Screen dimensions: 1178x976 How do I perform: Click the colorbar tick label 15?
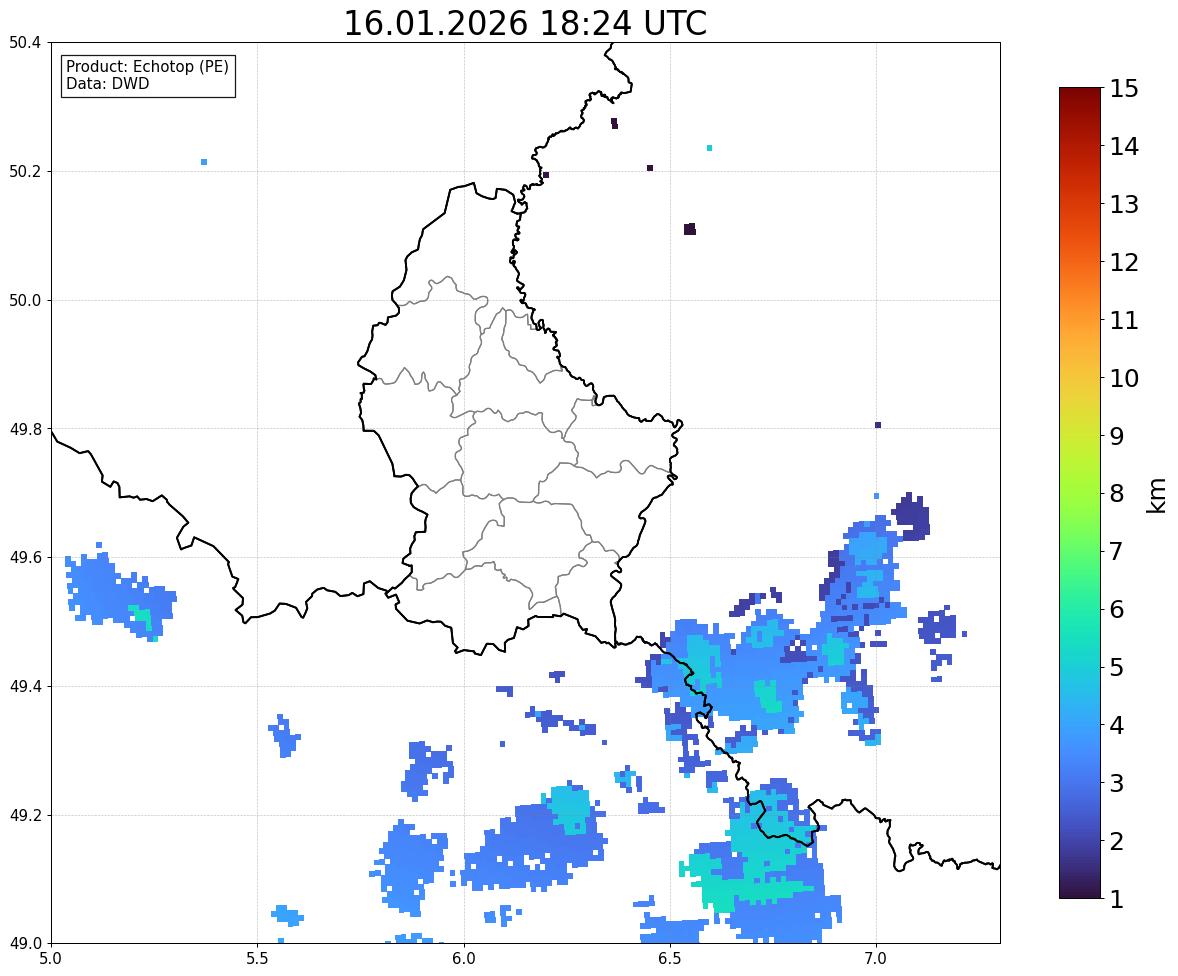pos(1124,89)
